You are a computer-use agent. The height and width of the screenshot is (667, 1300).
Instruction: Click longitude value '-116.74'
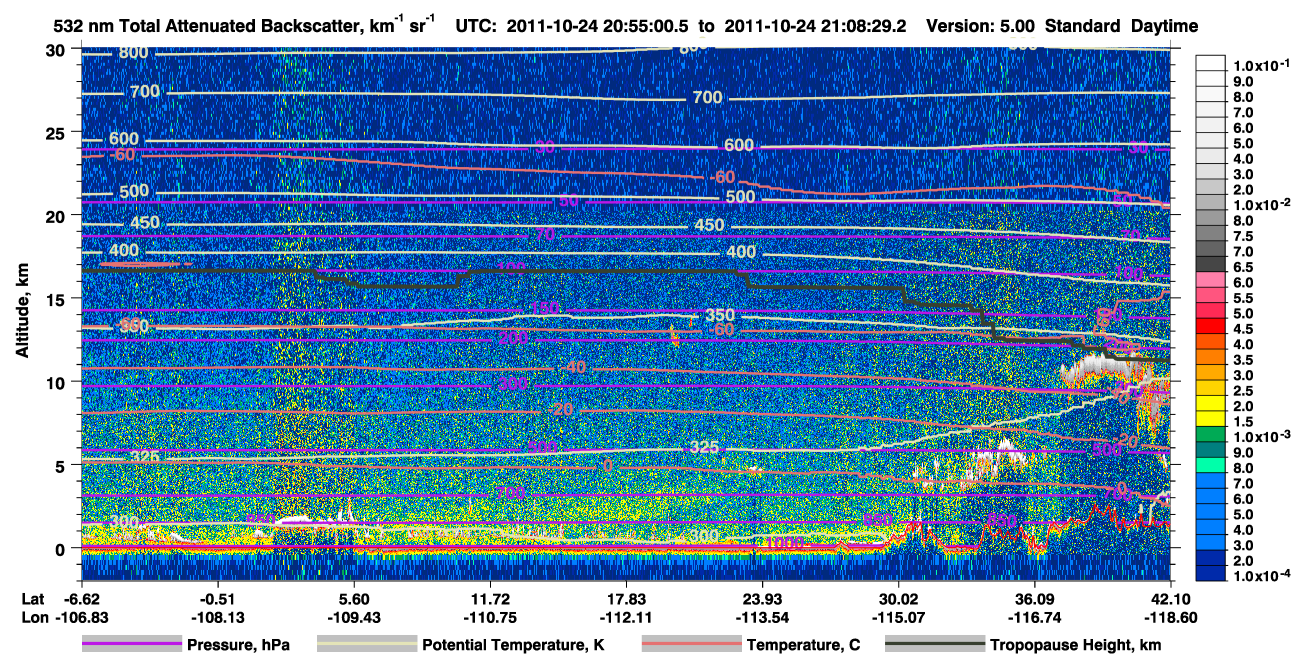1035,617
